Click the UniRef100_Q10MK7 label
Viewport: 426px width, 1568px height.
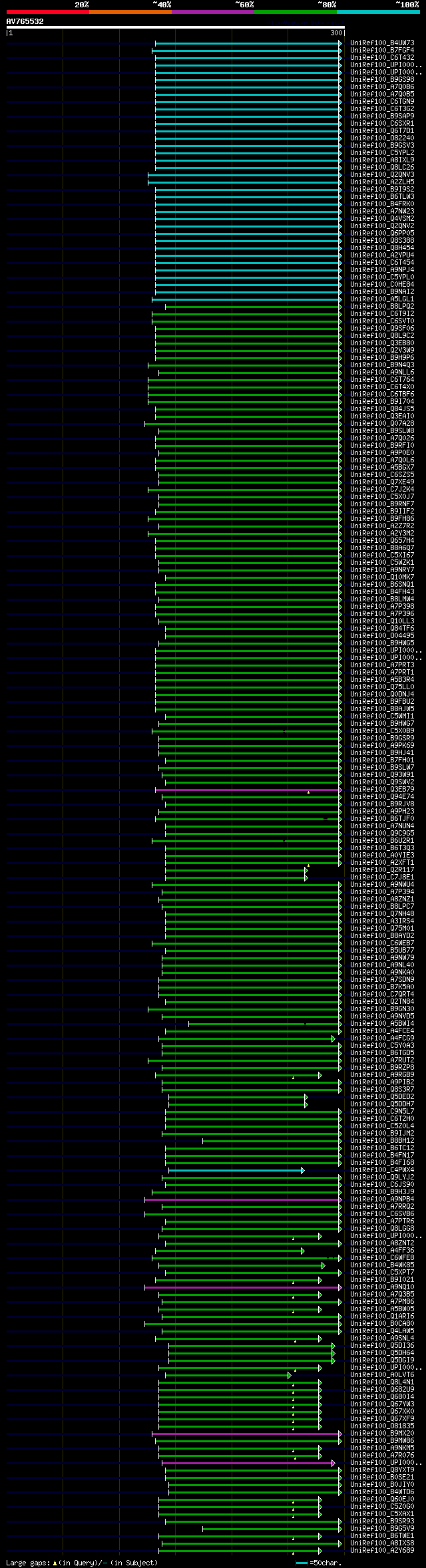tap(382, 577)
